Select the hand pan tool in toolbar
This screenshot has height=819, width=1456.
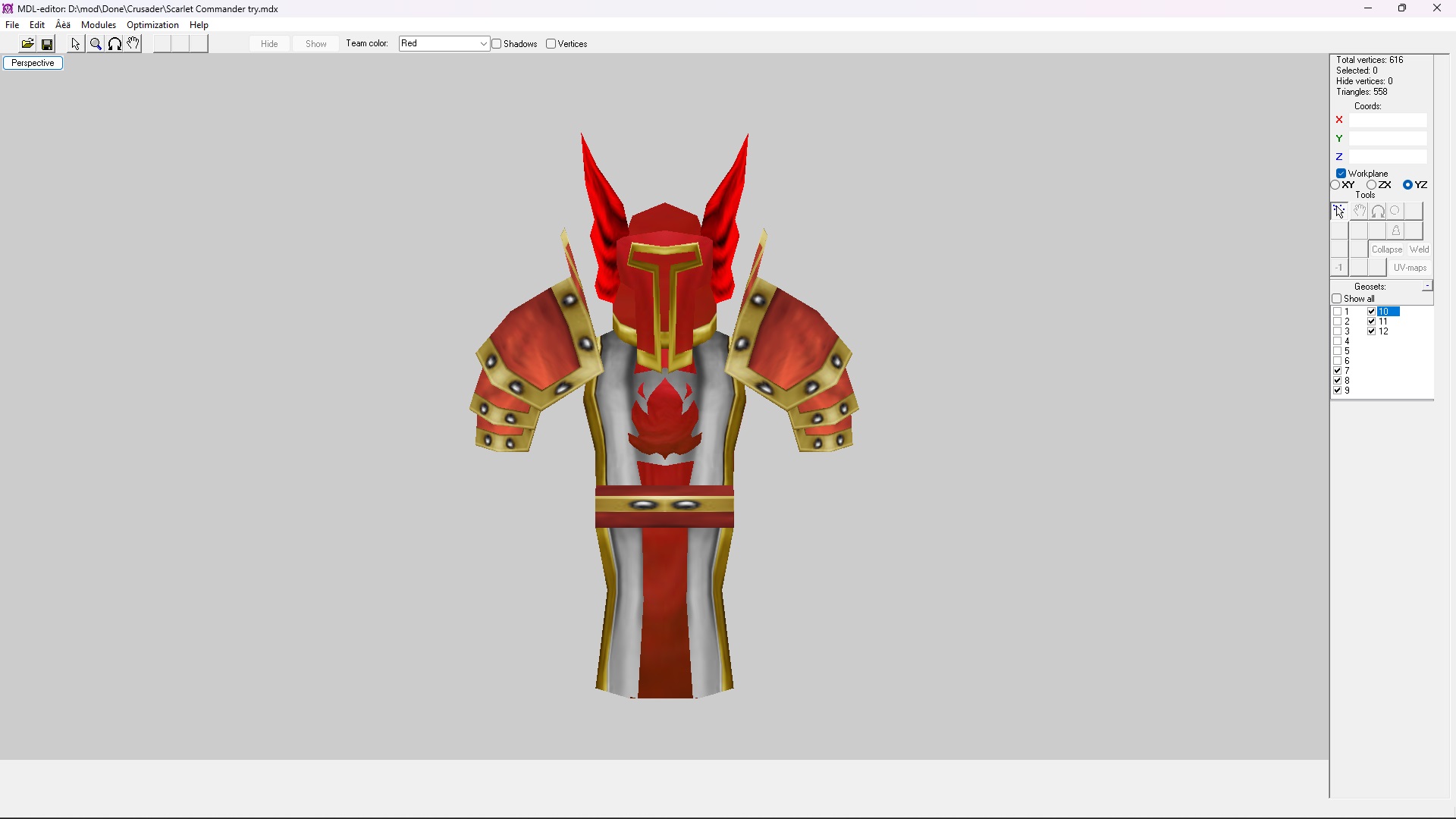click(x=133, y=44)
